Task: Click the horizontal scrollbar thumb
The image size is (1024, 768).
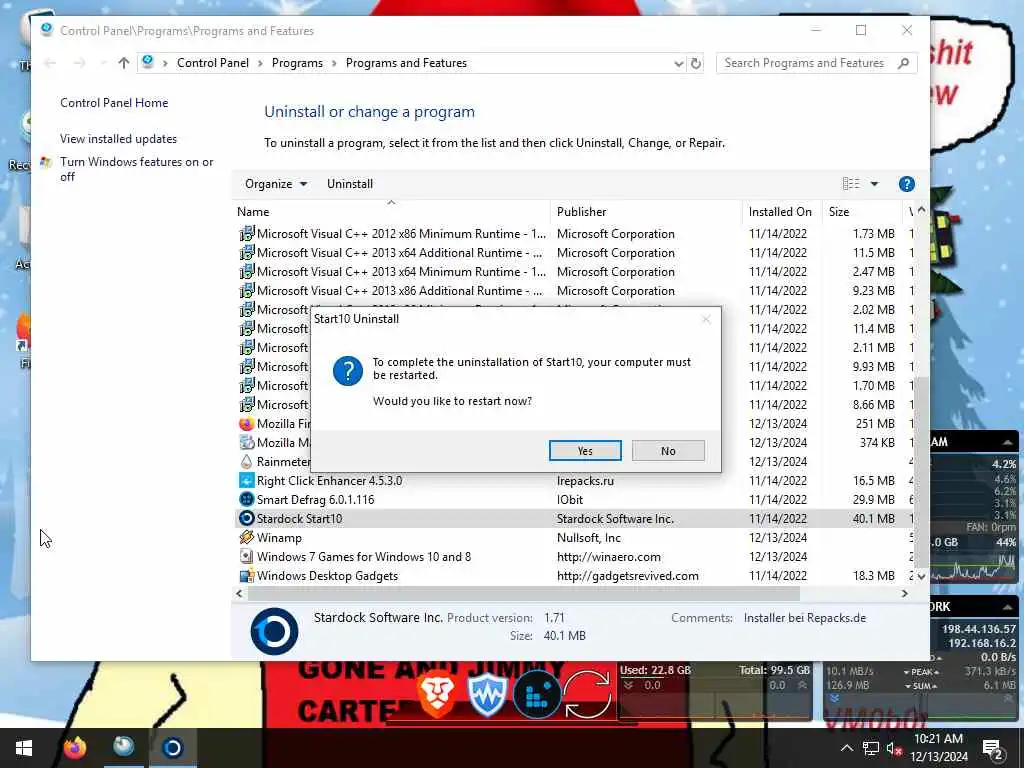Action: coord(524,594)
